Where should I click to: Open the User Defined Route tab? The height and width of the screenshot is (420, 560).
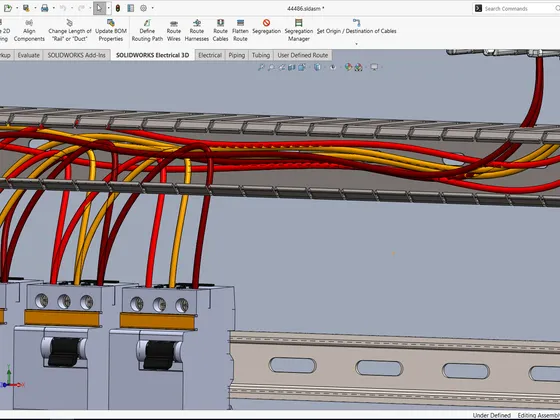coord(302,55)
